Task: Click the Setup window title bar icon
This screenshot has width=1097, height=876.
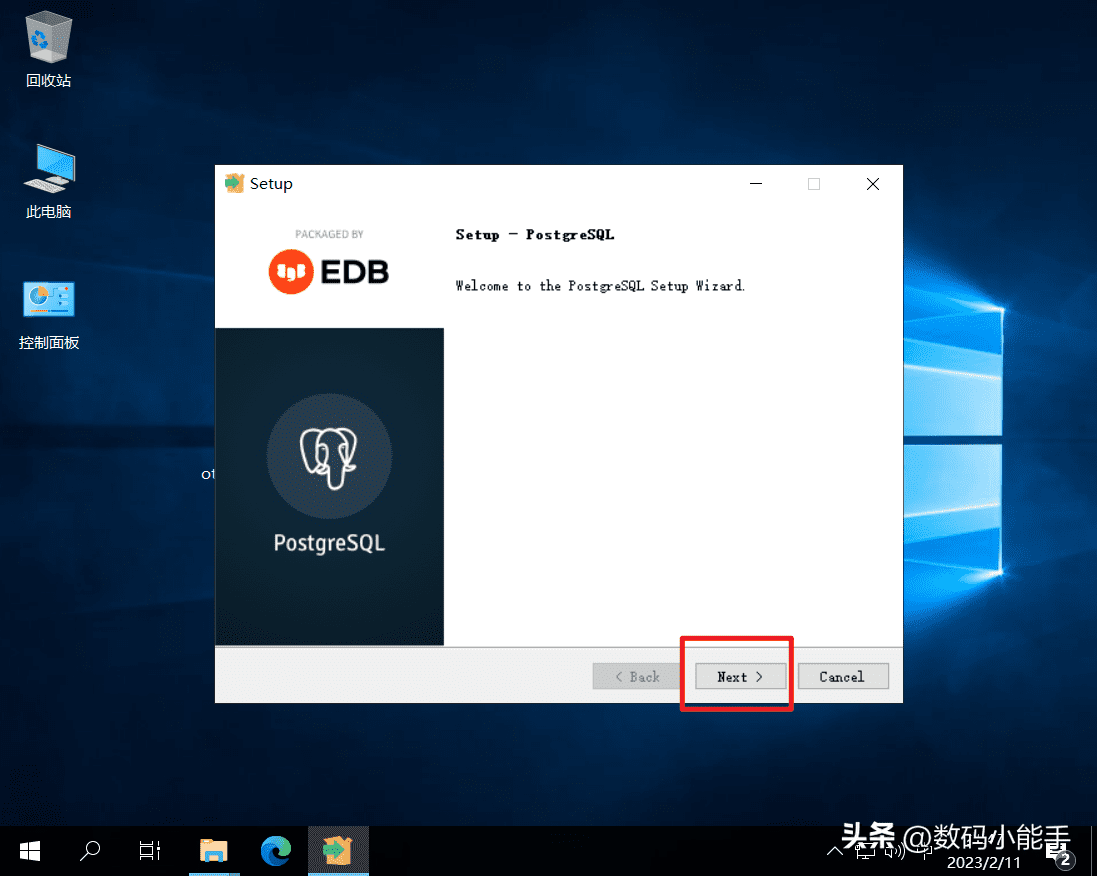Action: 235,184
